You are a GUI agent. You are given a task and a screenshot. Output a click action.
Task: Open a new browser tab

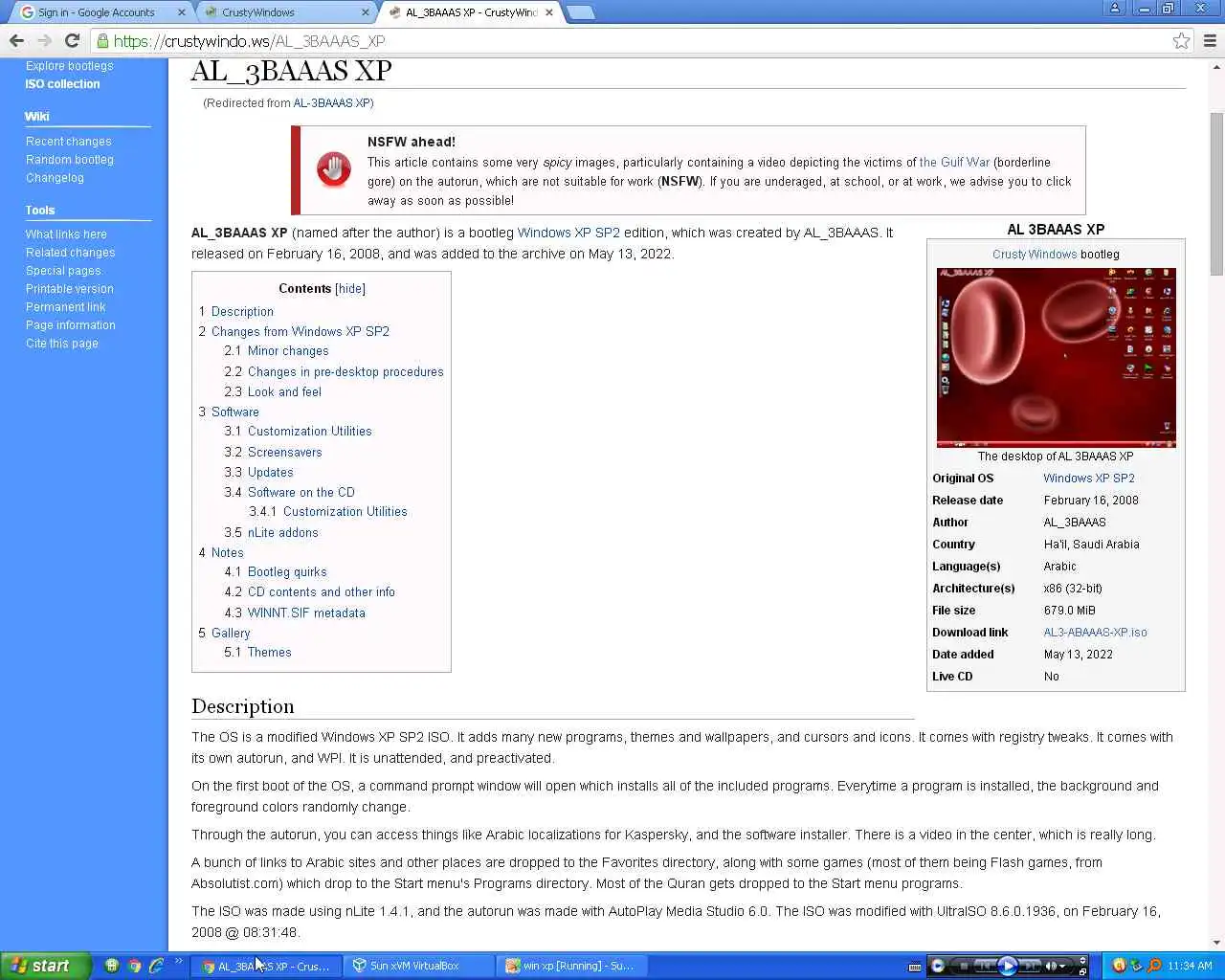pos(580,12)
